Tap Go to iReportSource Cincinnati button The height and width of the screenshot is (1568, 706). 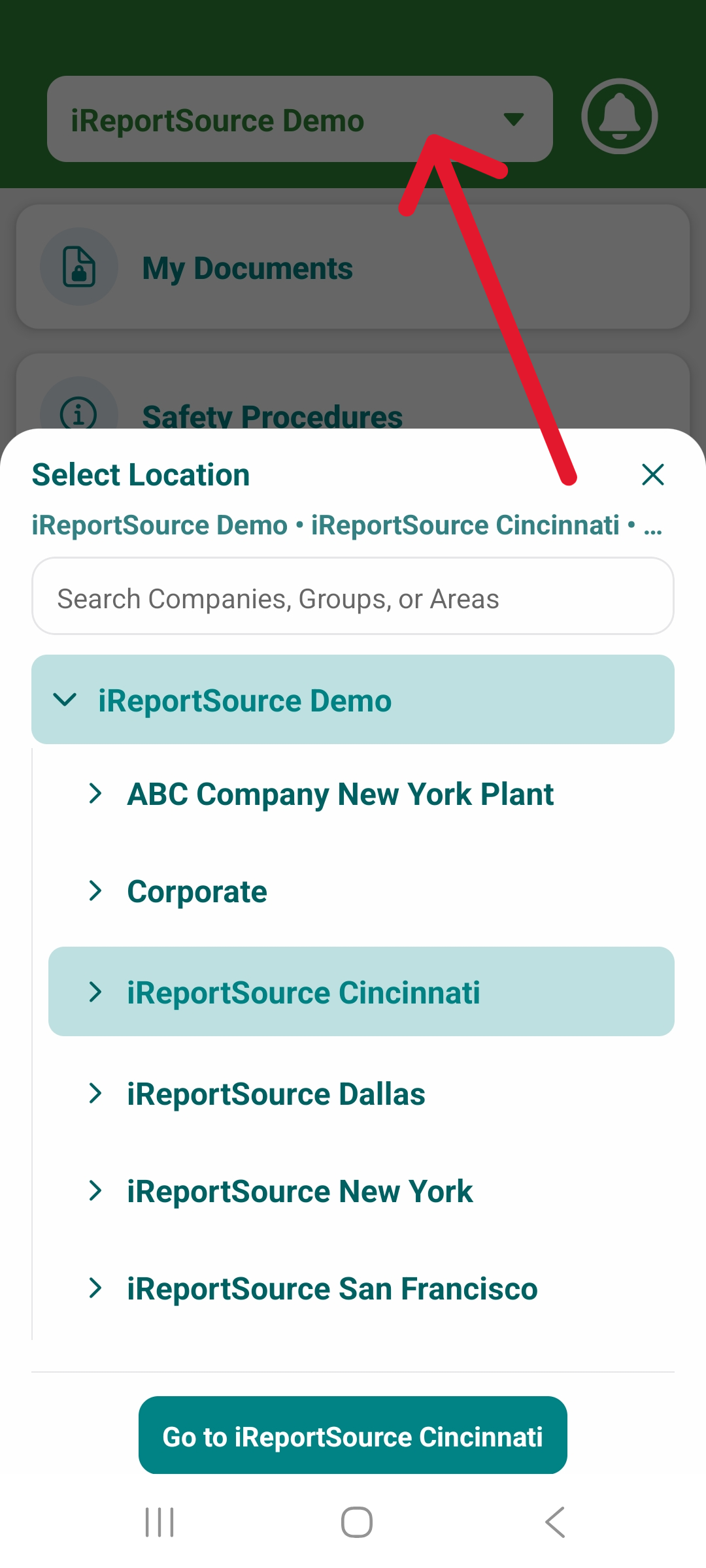tap(353, 1435)
